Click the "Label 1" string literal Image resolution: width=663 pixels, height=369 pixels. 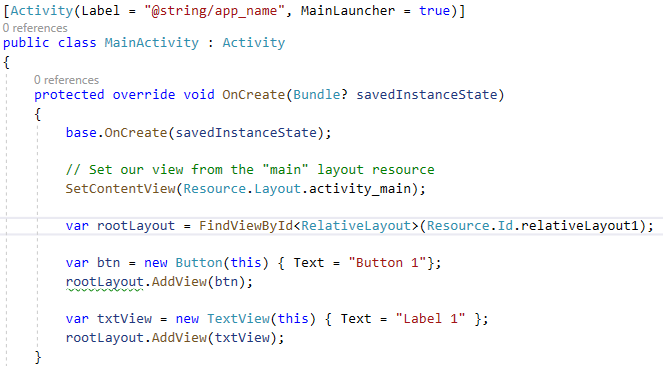point(430,319)
